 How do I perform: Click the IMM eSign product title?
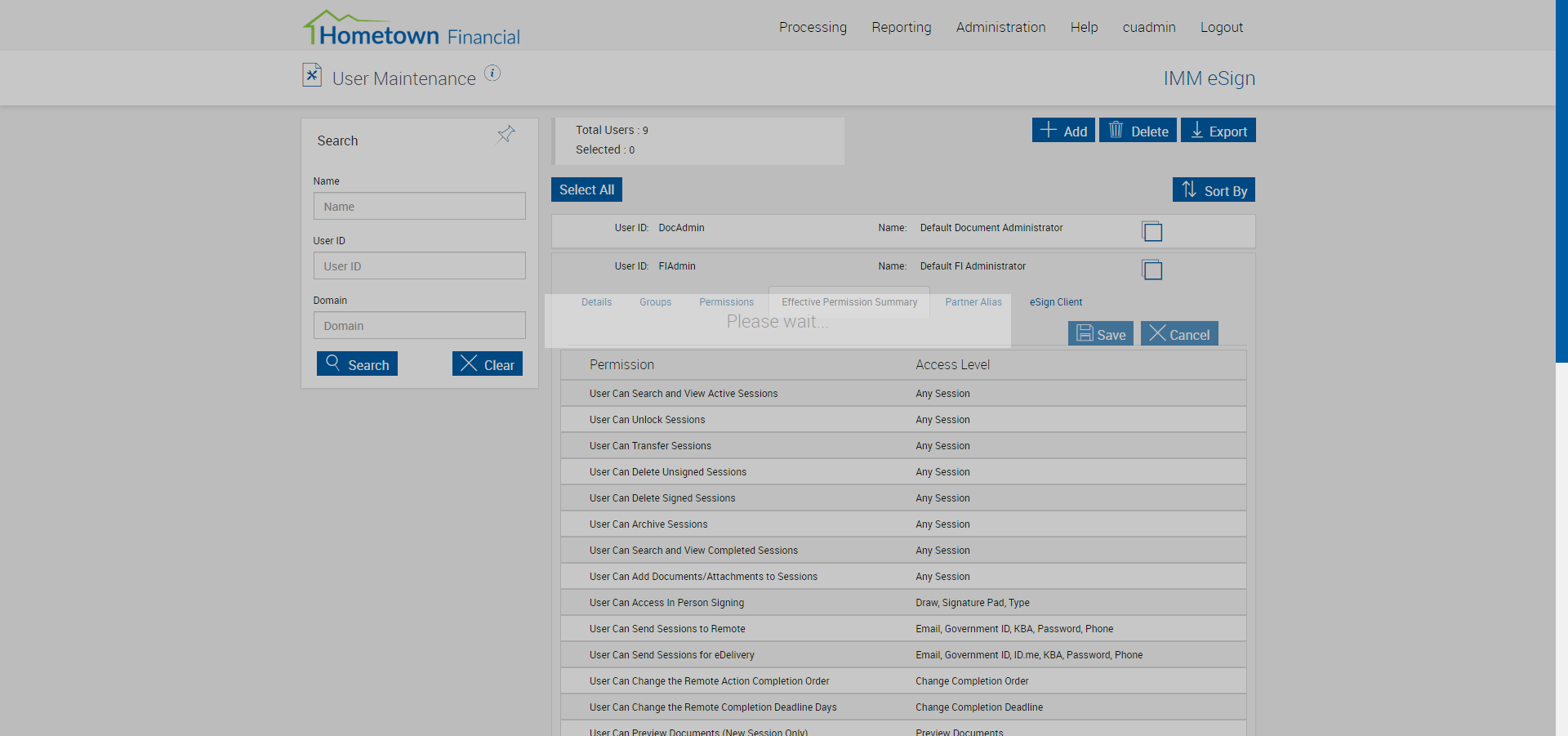click(x=1209, y=78)
